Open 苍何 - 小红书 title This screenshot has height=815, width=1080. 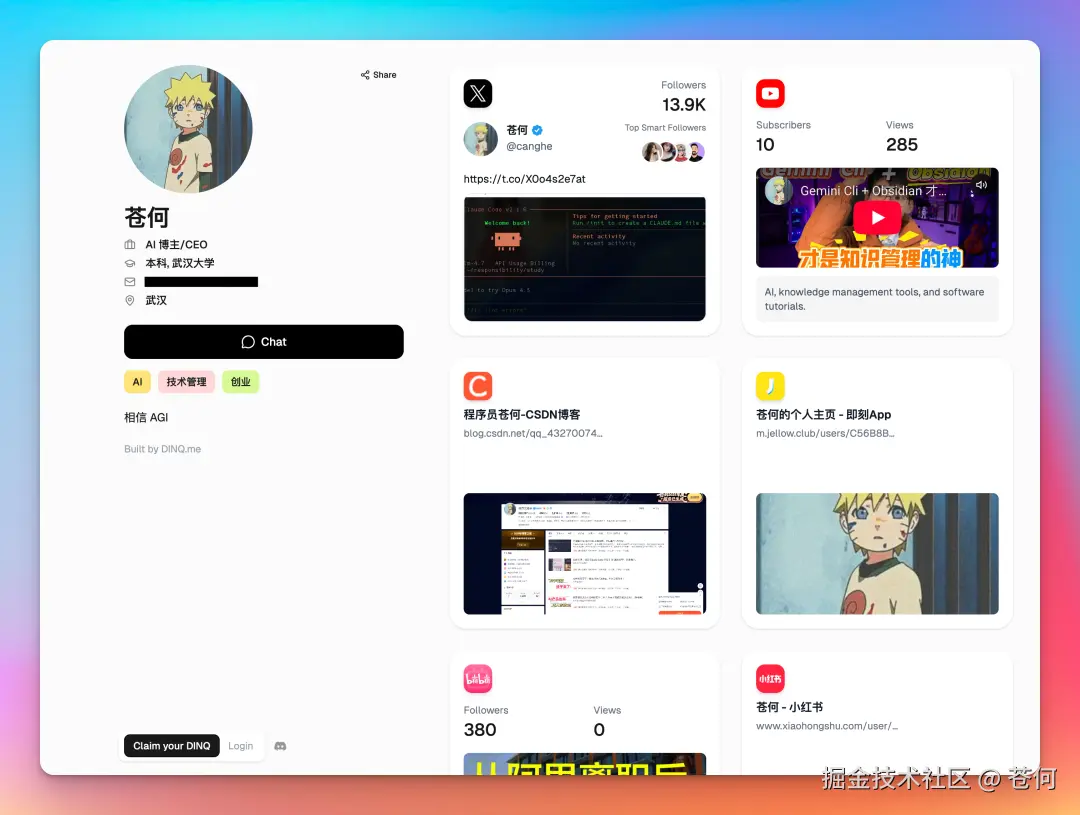(x=789, y=707)
